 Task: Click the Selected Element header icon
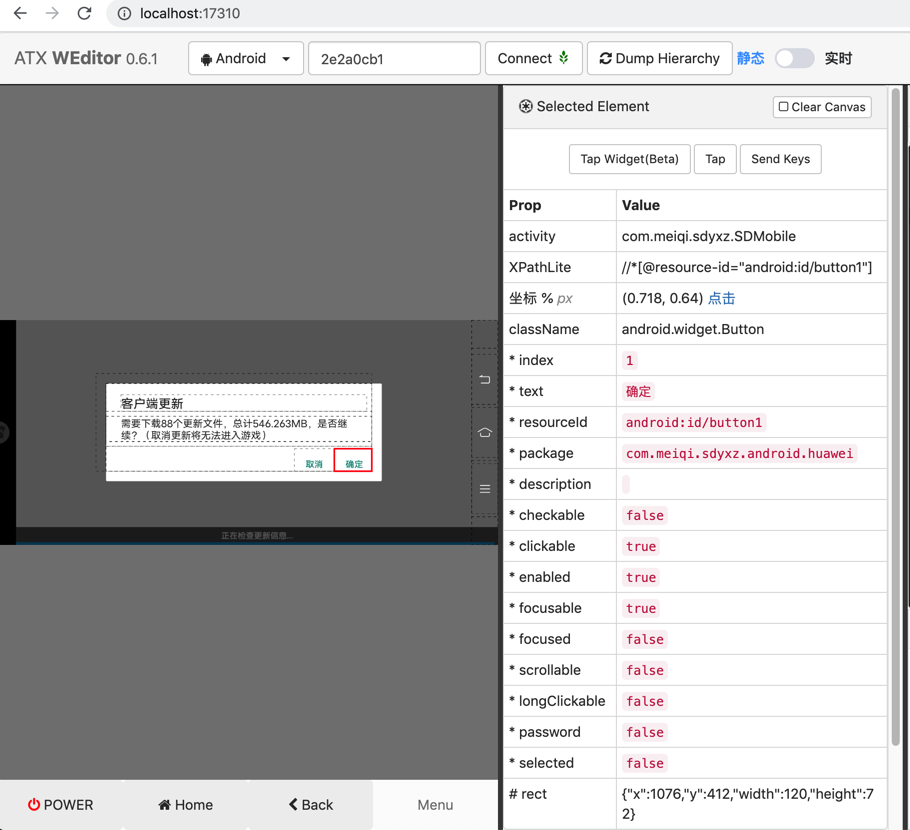pos(525,106)
